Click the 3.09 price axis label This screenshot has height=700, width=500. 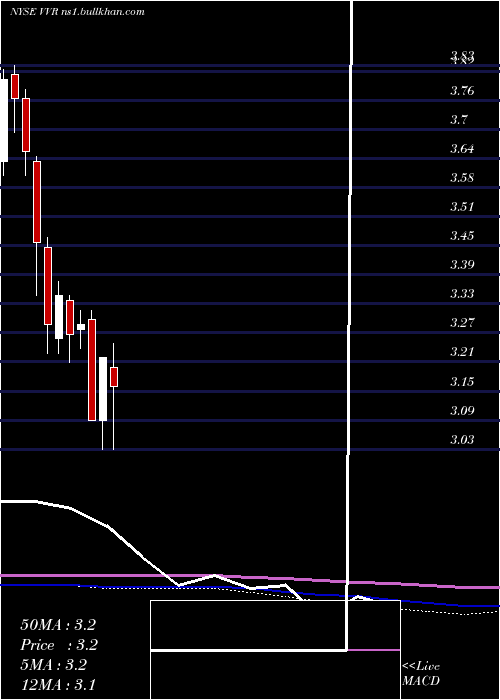[462, 411]
